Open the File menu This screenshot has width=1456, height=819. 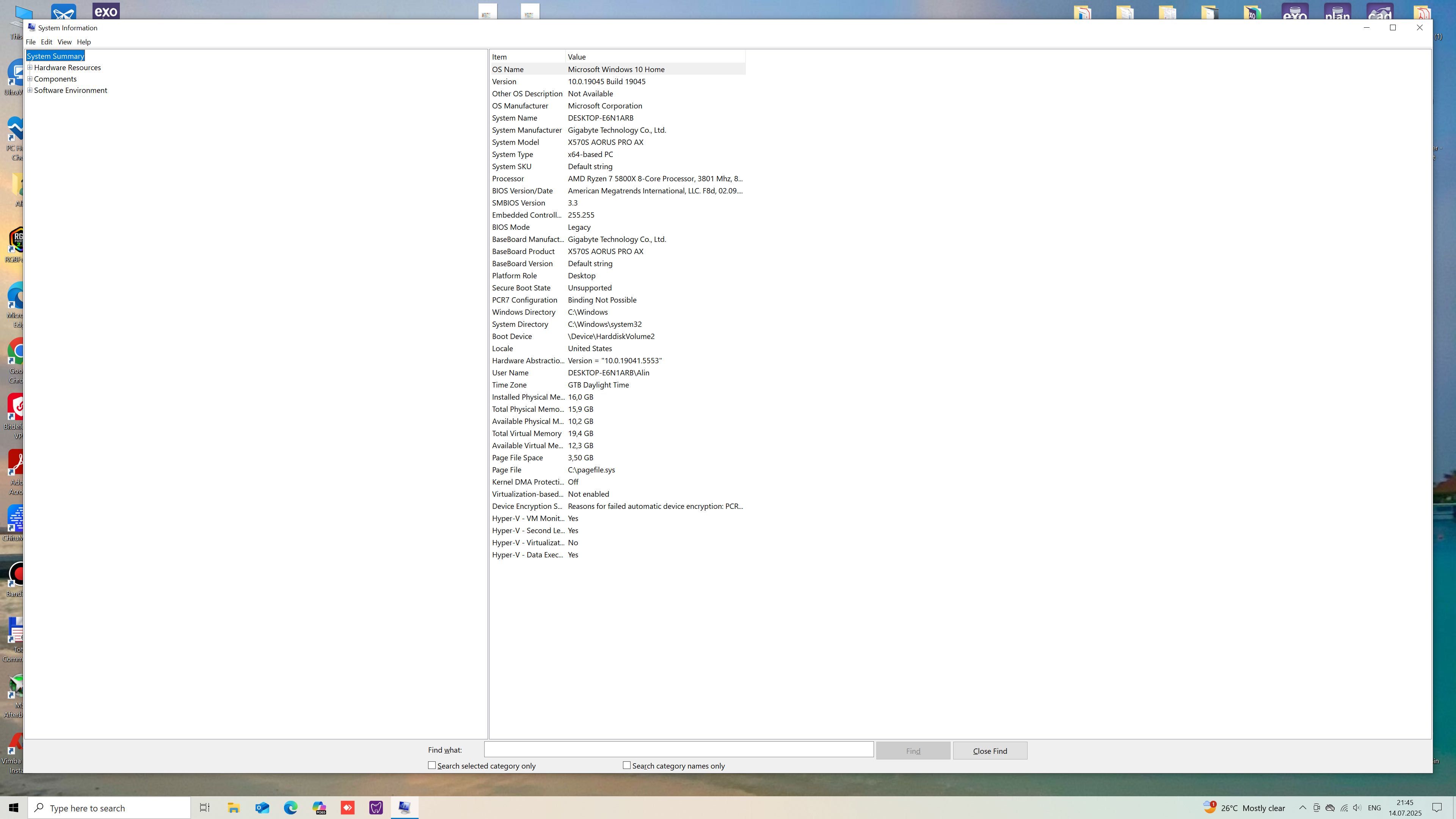(30, 42)
